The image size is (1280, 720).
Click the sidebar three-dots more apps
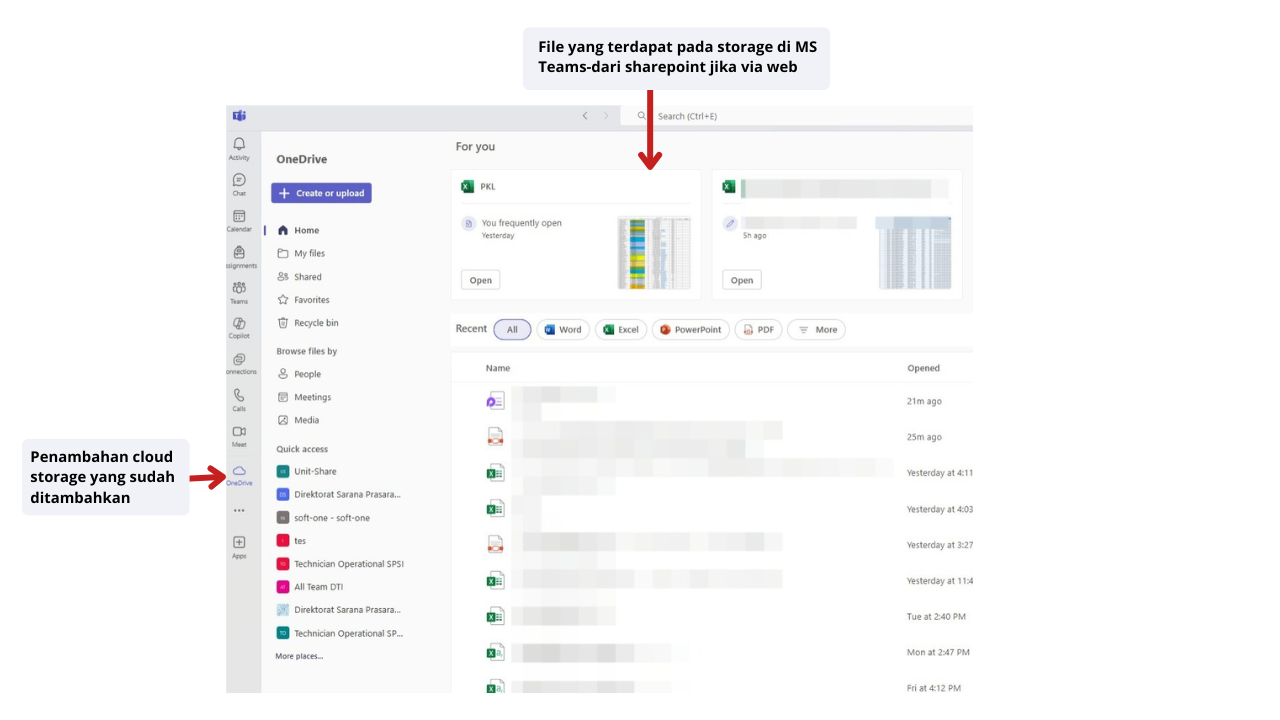[239, 510]
